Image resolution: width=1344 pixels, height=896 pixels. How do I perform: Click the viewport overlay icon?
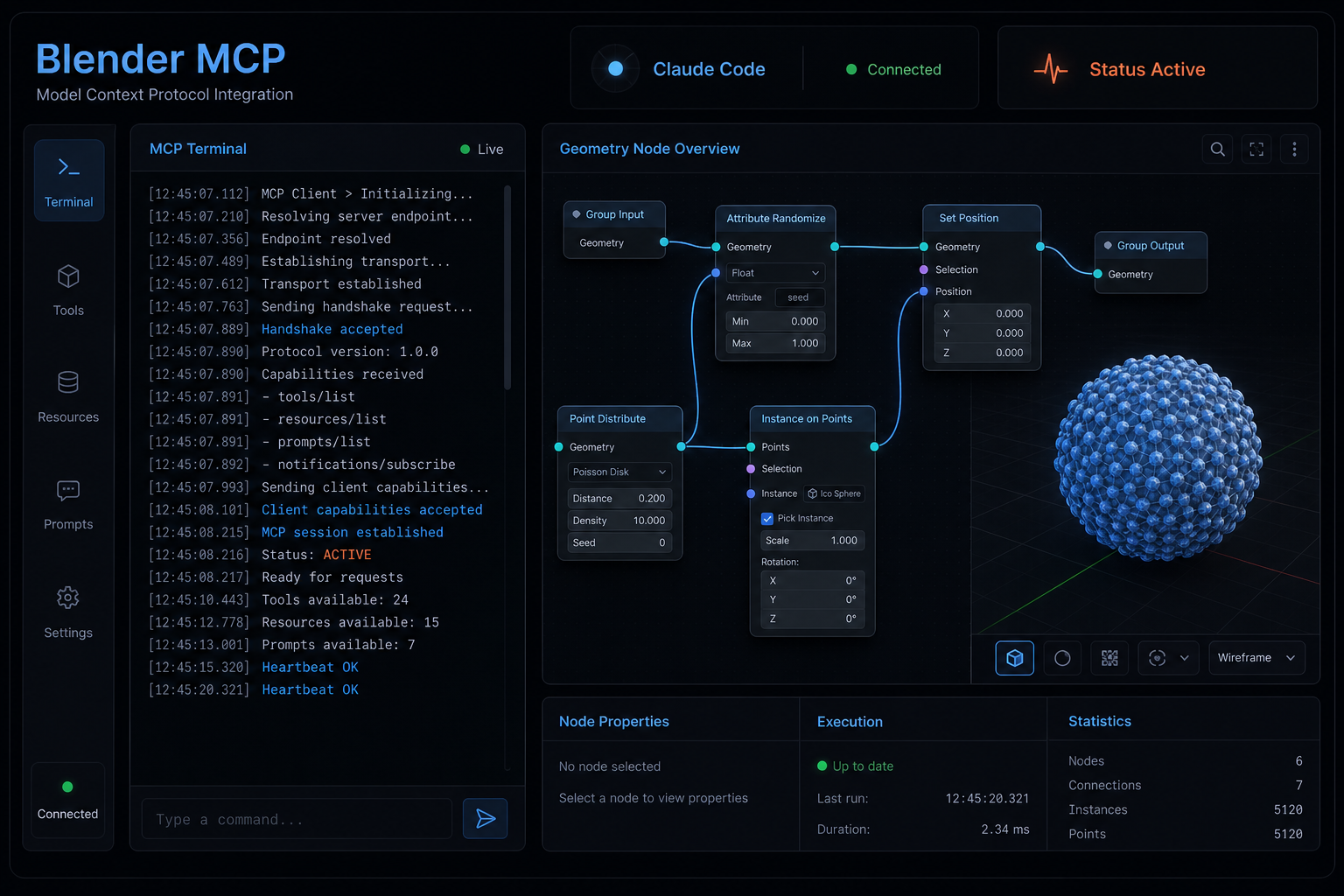(x=1157, y=658)
